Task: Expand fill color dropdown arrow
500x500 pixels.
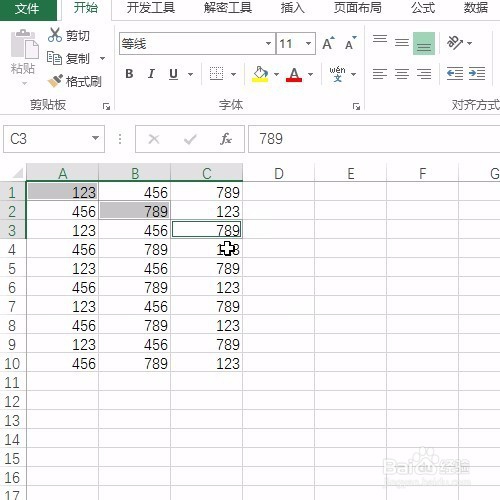Action: tap(276, 74)
